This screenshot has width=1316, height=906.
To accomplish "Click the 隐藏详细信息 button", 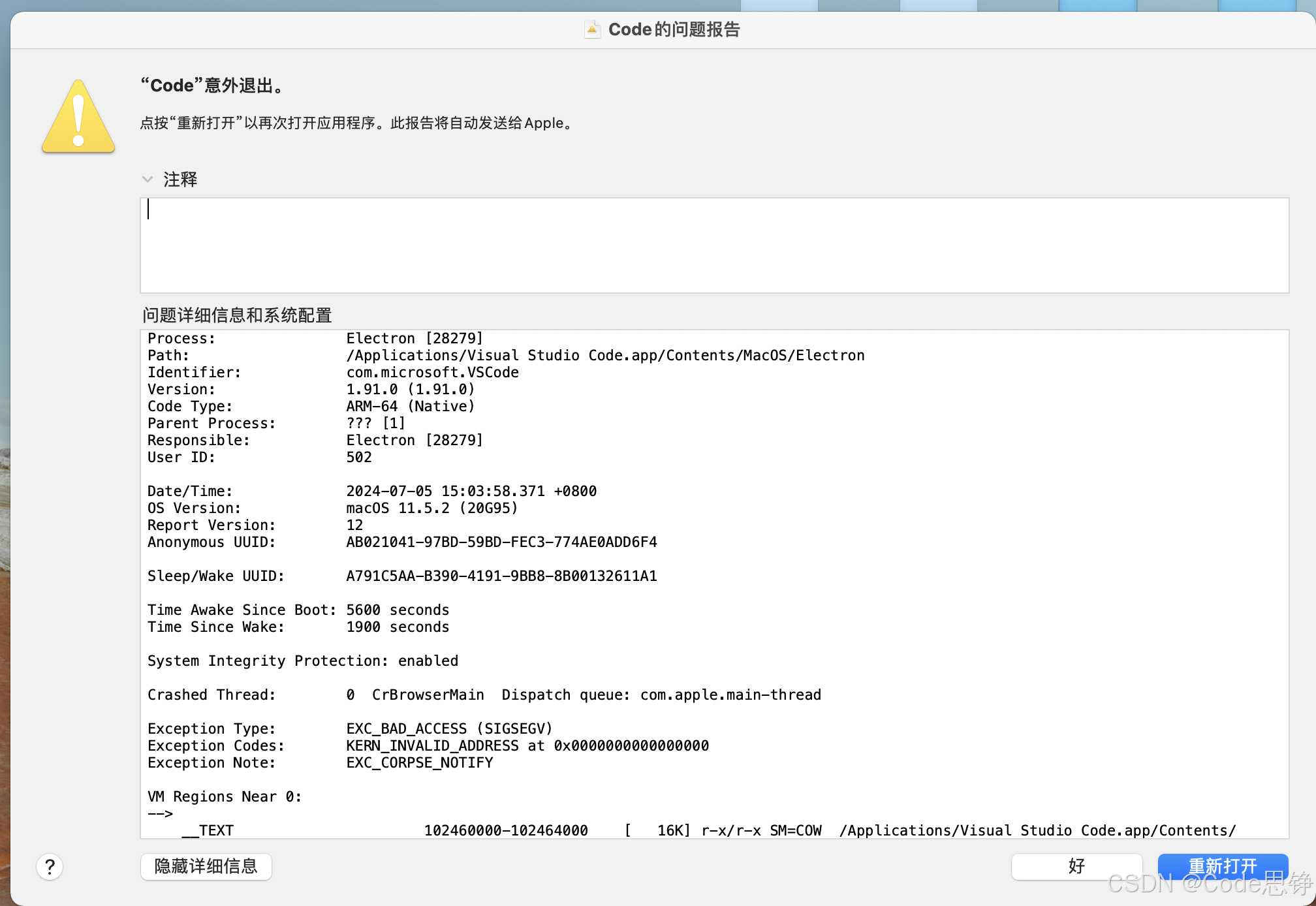I will pos(206,866).
